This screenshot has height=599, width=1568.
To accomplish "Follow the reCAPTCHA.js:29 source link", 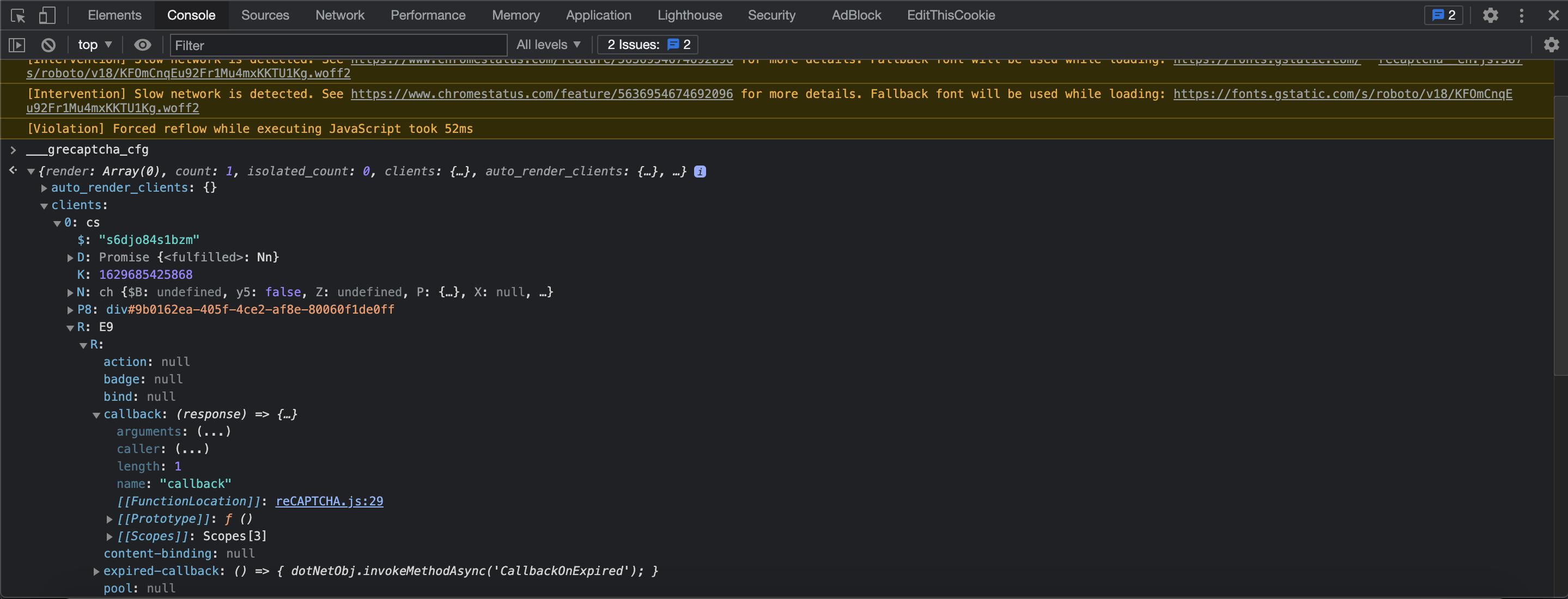I will point(329,502).
